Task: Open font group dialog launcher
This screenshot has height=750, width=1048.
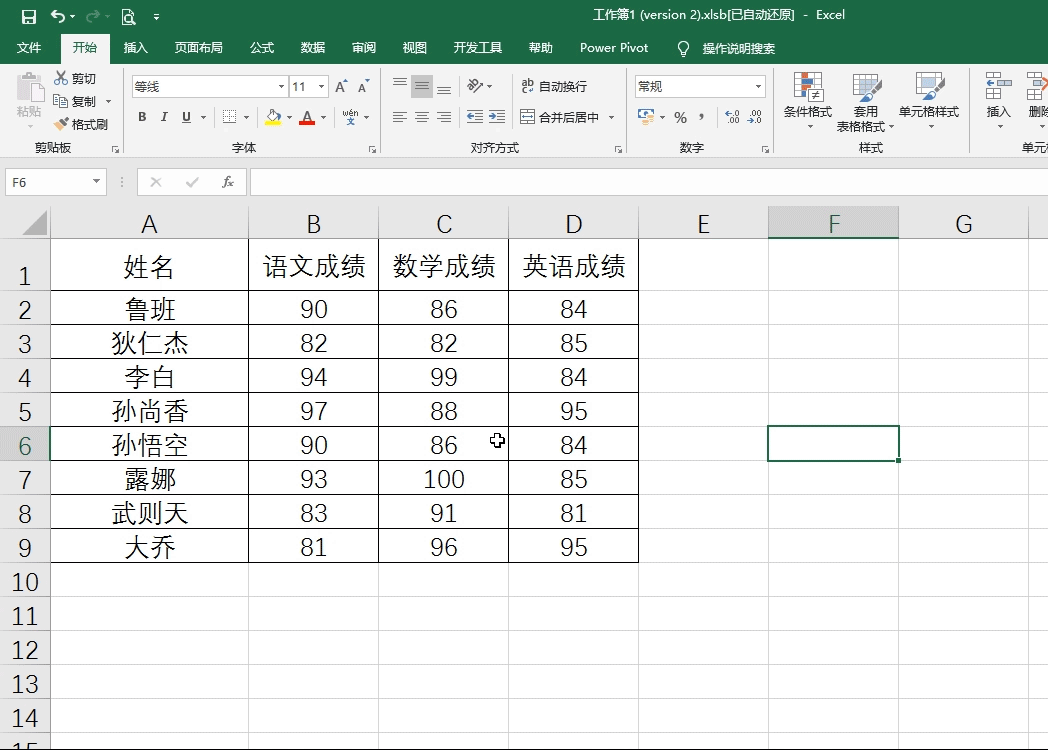Action: (372, 149)
